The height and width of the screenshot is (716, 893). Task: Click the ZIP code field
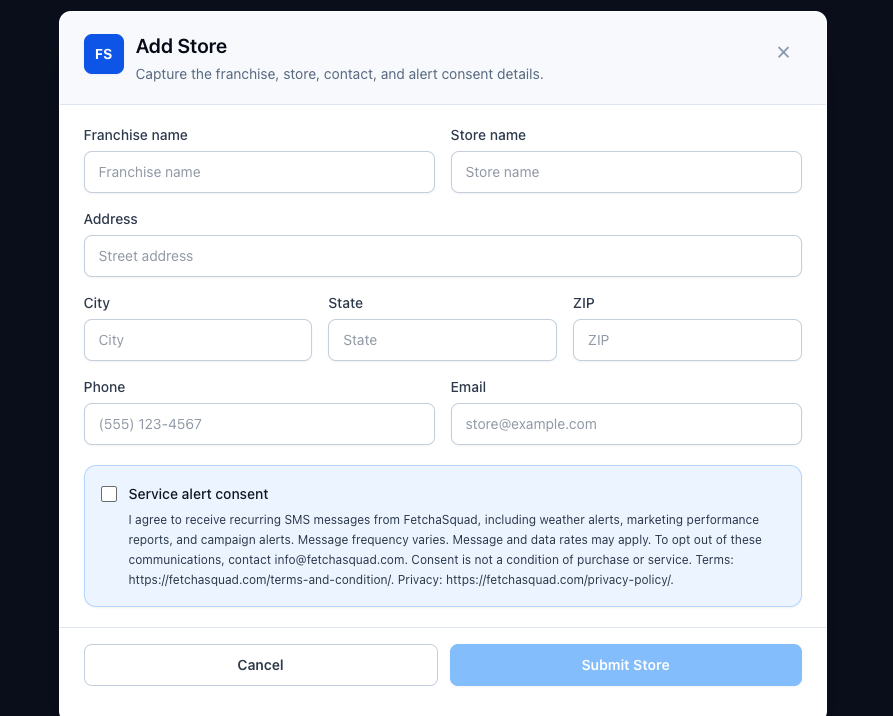click(x=687, y=340)
